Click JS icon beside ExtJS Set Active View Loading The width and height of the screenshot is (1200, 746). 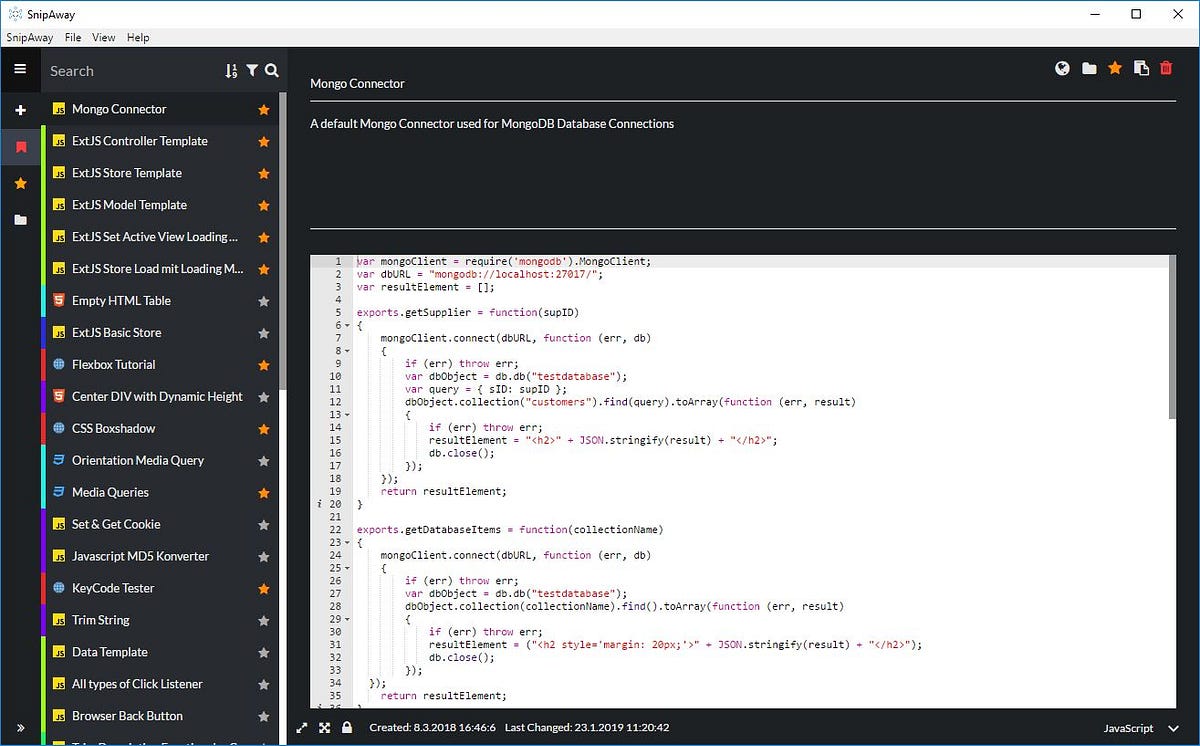tap(59, 237)
